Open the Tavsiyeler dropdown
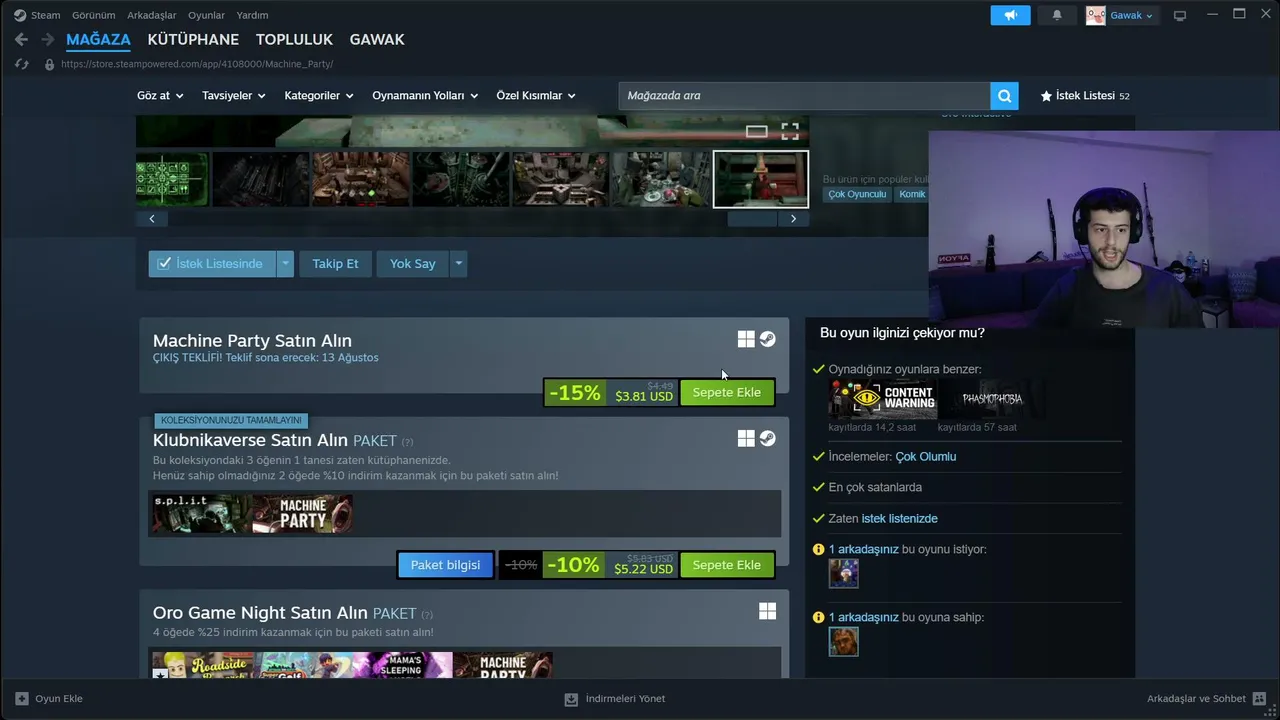 (234, 96)
